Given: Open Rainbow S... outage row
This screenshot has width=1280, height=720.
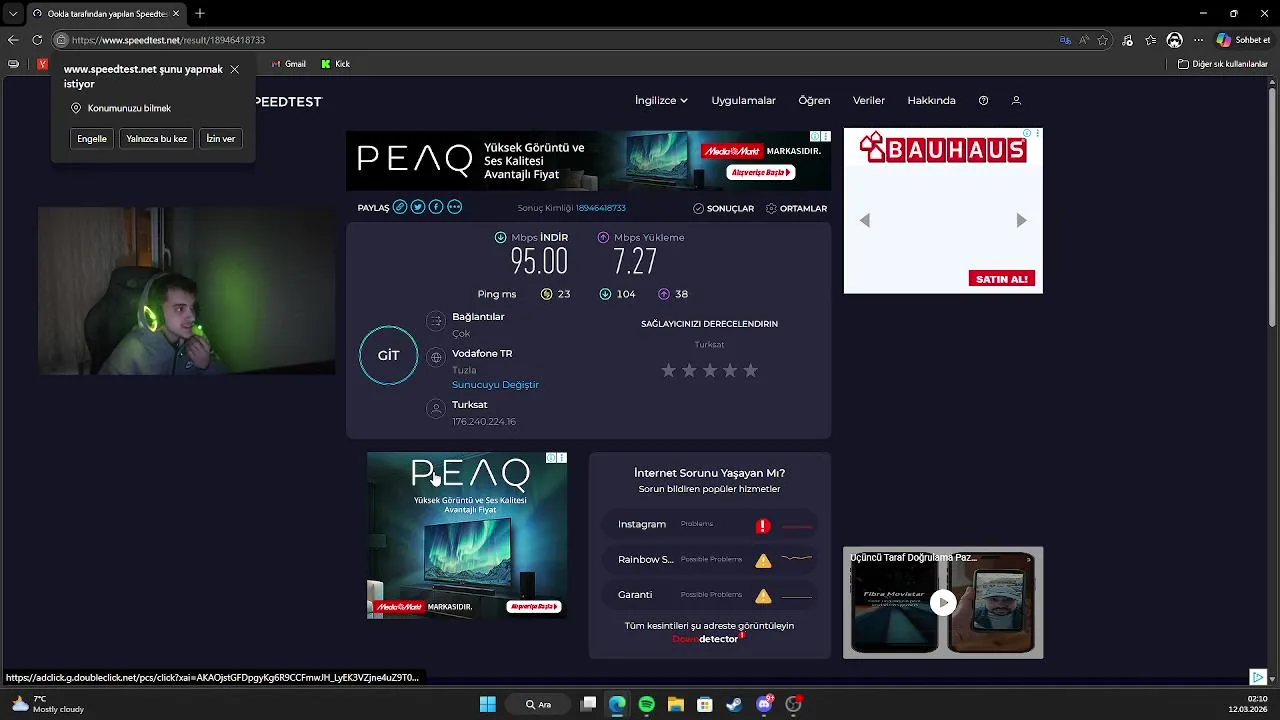Looking at the screenshot, I should point(710,560).
